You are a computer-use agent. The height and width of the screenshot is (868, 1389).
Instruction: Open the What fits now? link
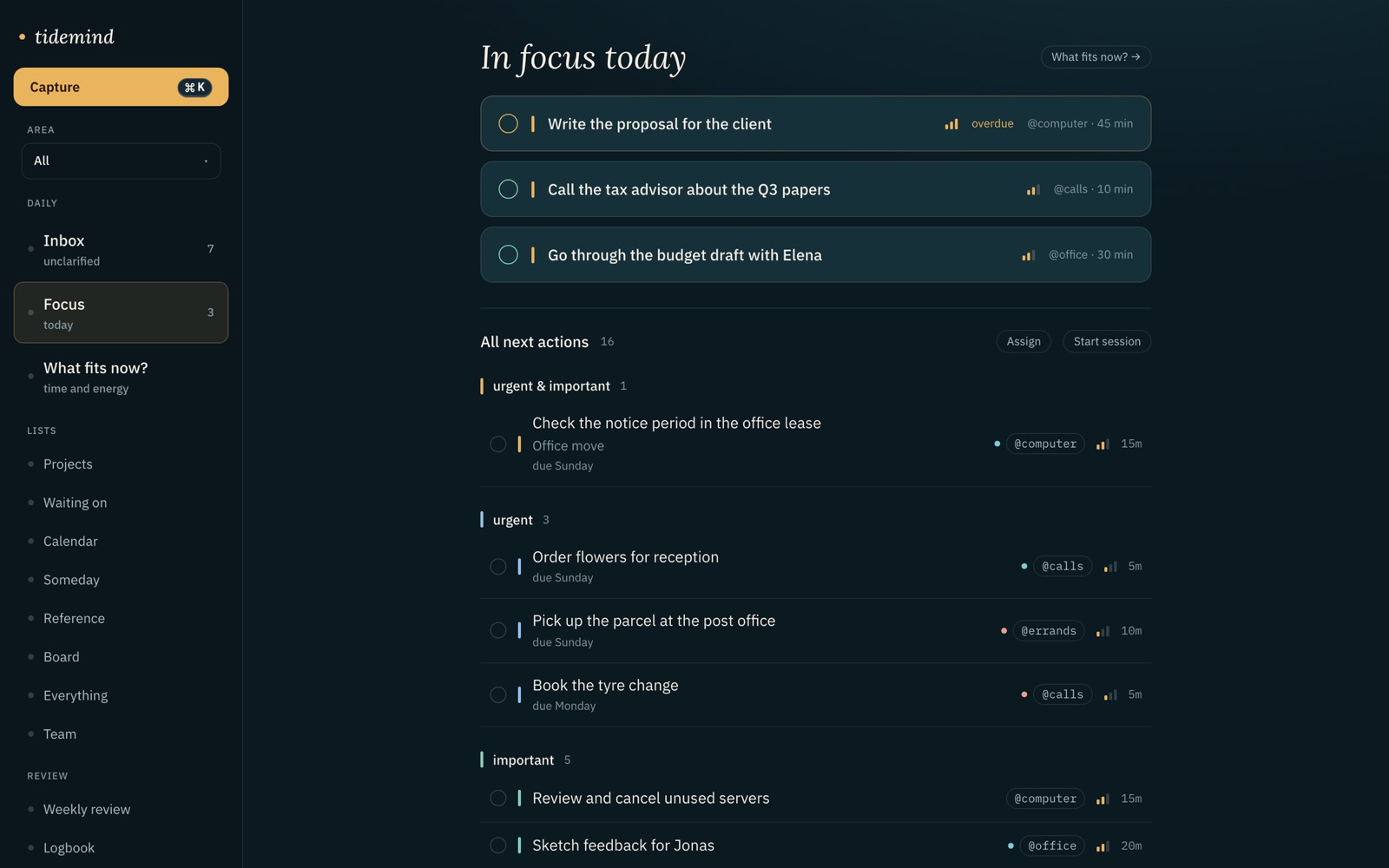point(1096,57)
